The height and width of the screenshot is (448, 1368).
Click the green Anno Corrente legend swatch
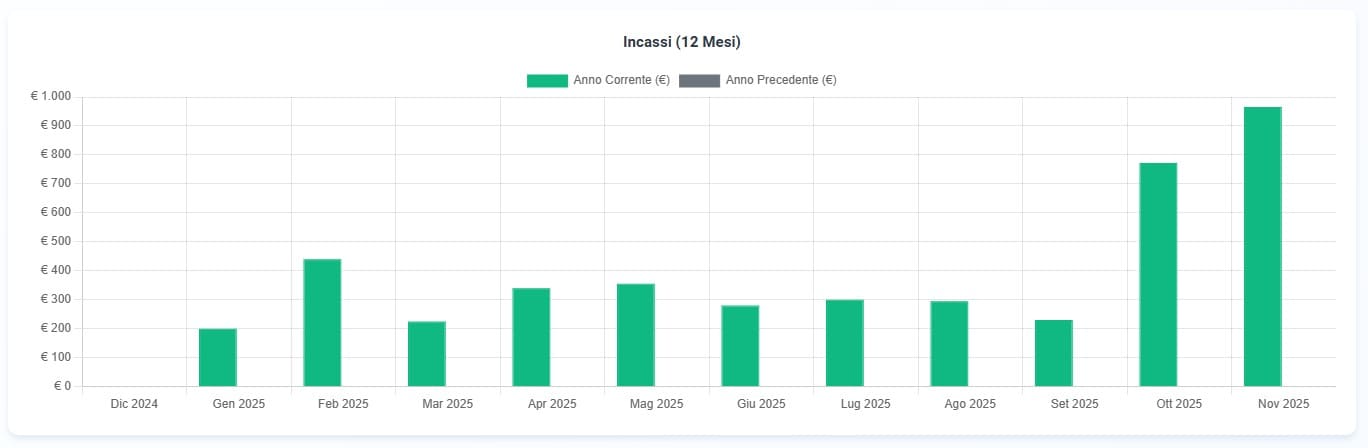(547, 80)
